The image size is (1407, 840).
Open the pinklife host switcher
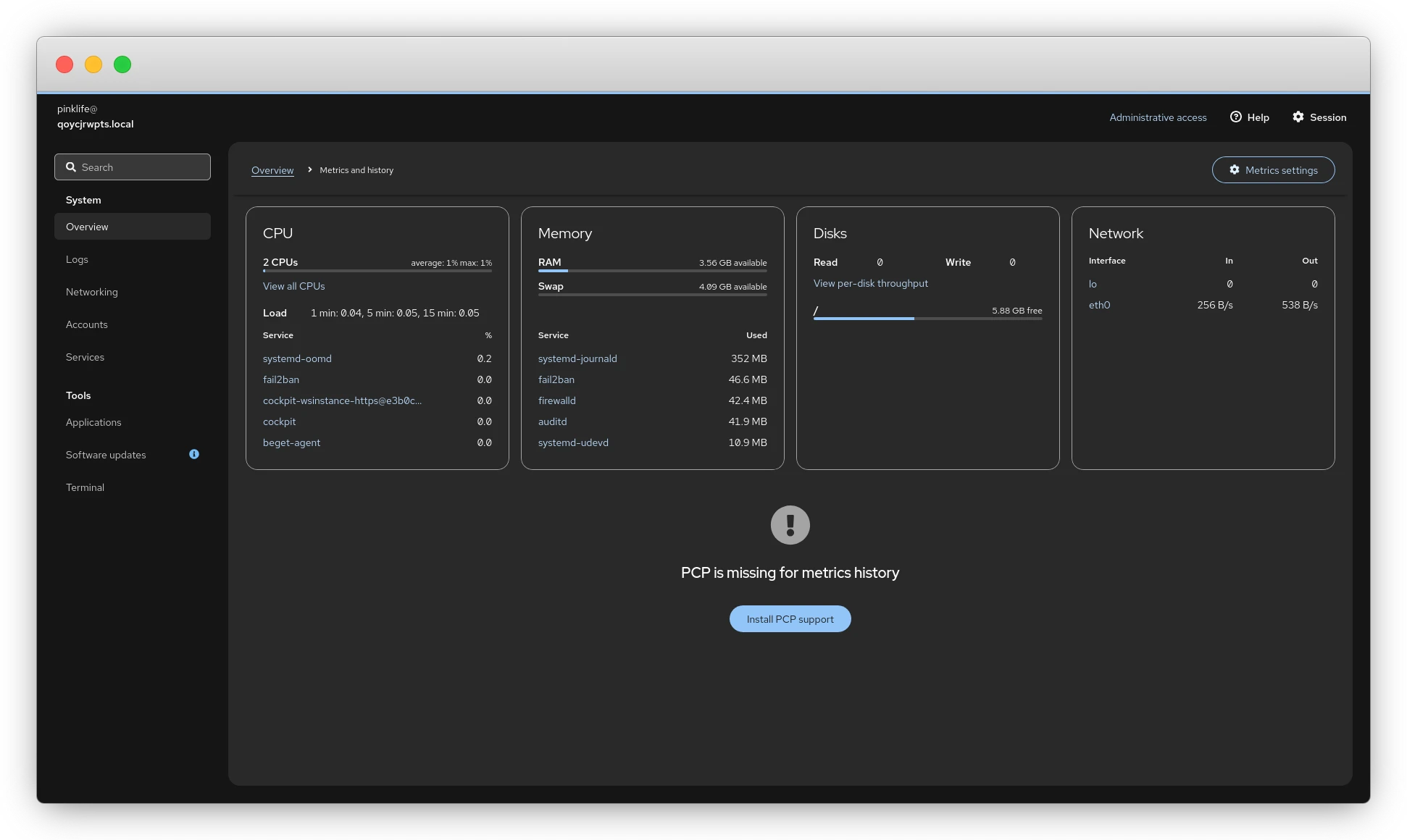tap(96, 117)
